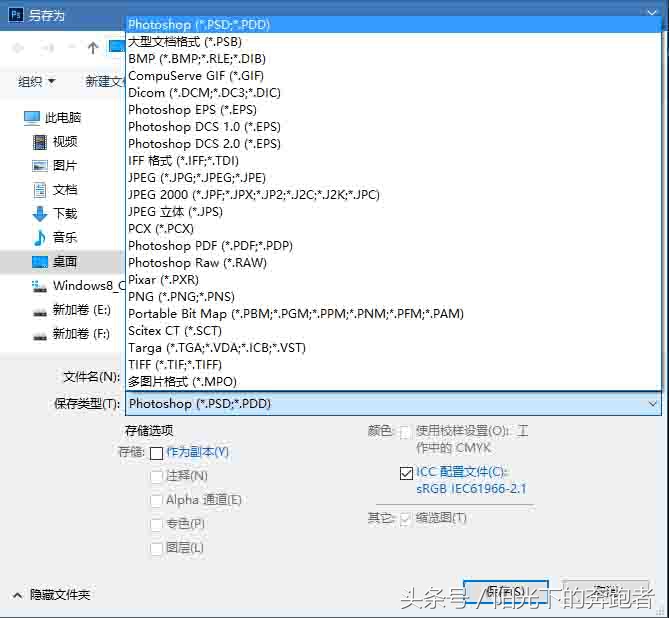Pick Pixar (*.PXR) format
The height and width of the screenshot is (618, 669).
pyautogui.click(x=393, y=280)
